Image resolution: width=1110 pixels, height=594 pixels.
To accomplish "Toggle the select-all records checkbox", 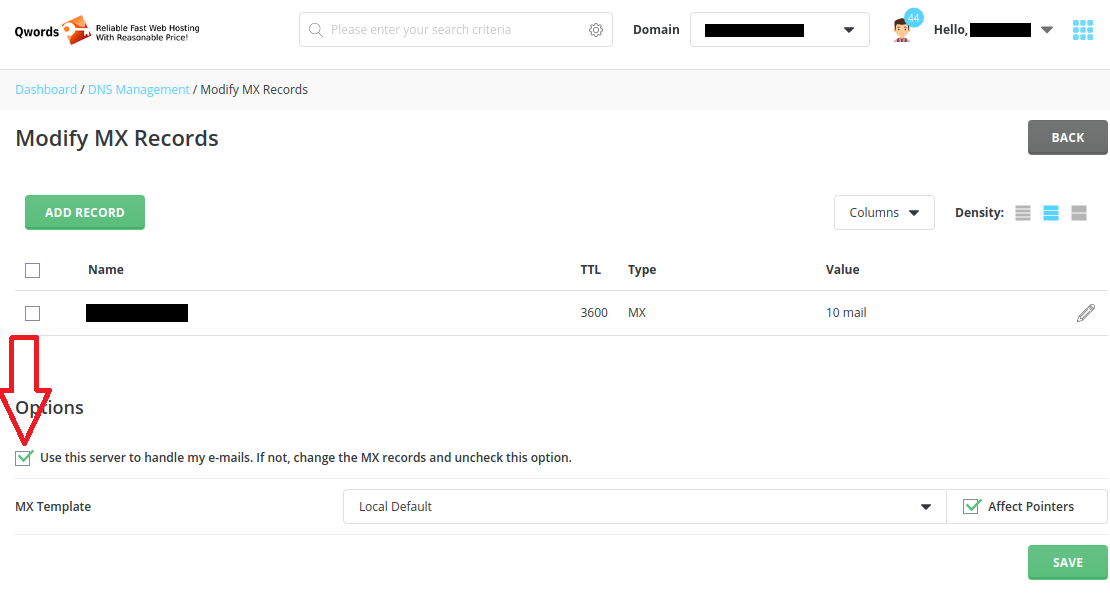I will 32,270.
